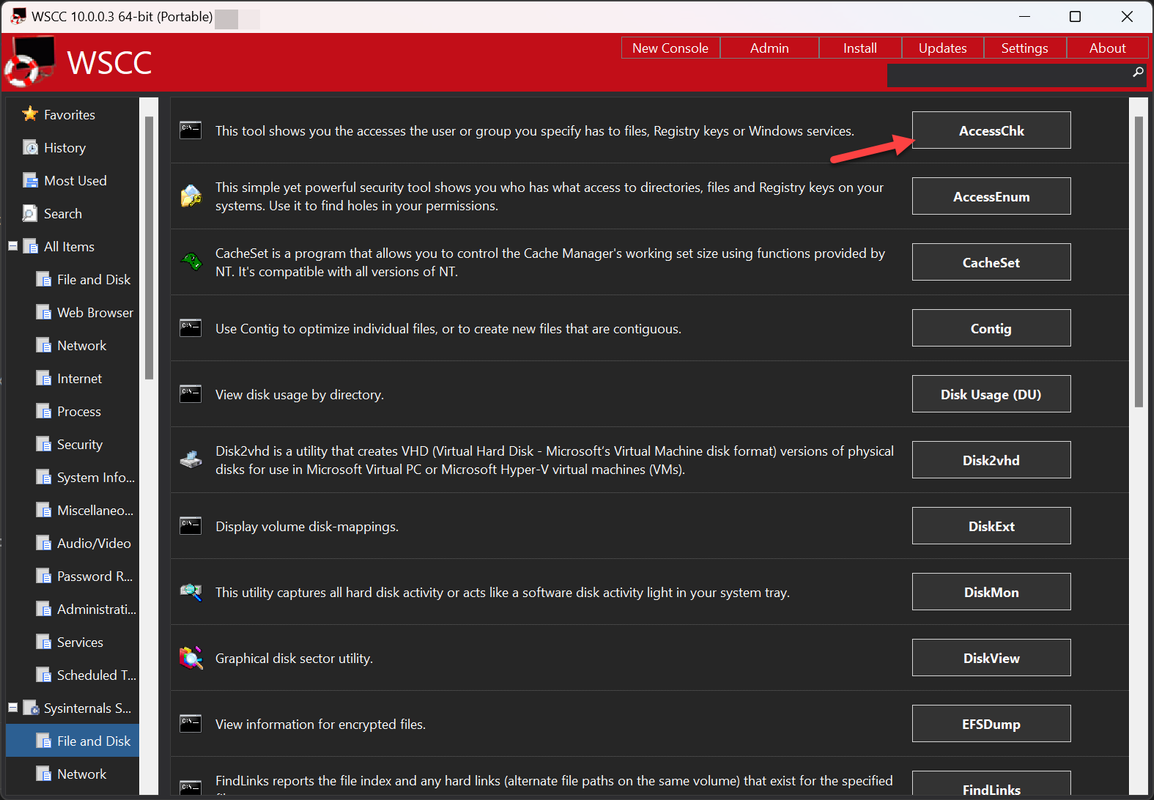Click the DiskExt console icon
This screenshot has width=1154, height=800.
point(191,526)
